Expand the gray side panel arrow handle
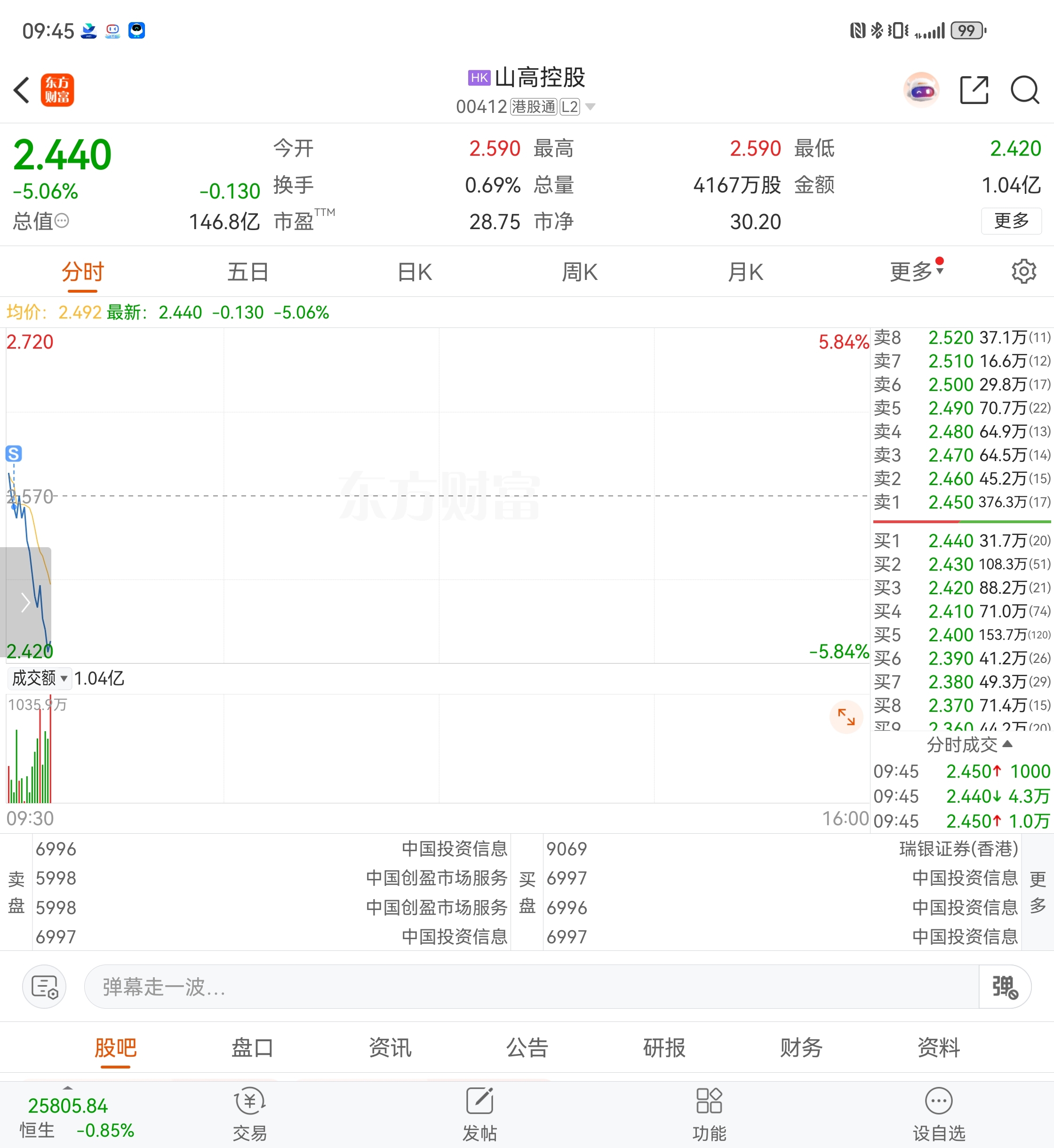Viewport: 1054px width, 1148px height. point(26,602)
